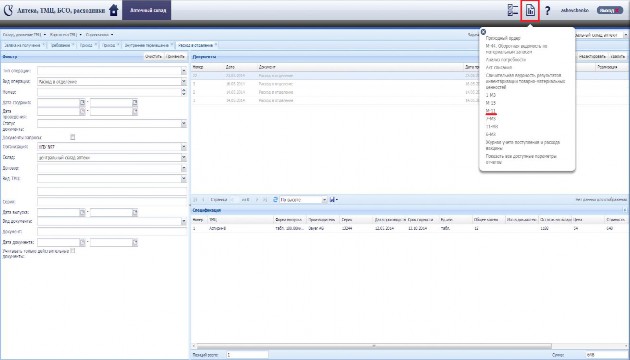Open calendar for document date start
The width and height of the screenshot is (630, 360).
(x=82, y=243)
